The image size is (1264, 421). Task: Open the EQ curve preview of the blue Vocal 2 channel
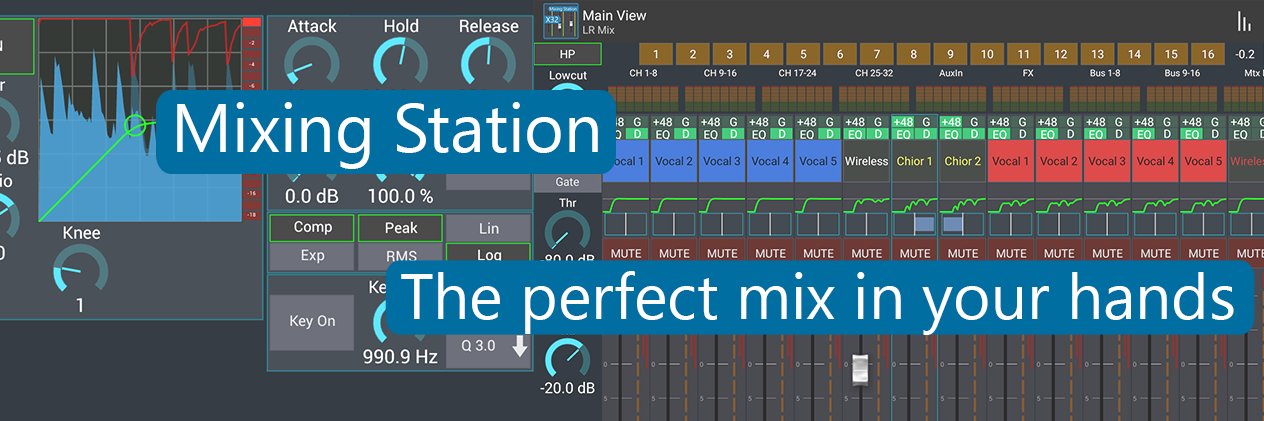tap(674, 206)
